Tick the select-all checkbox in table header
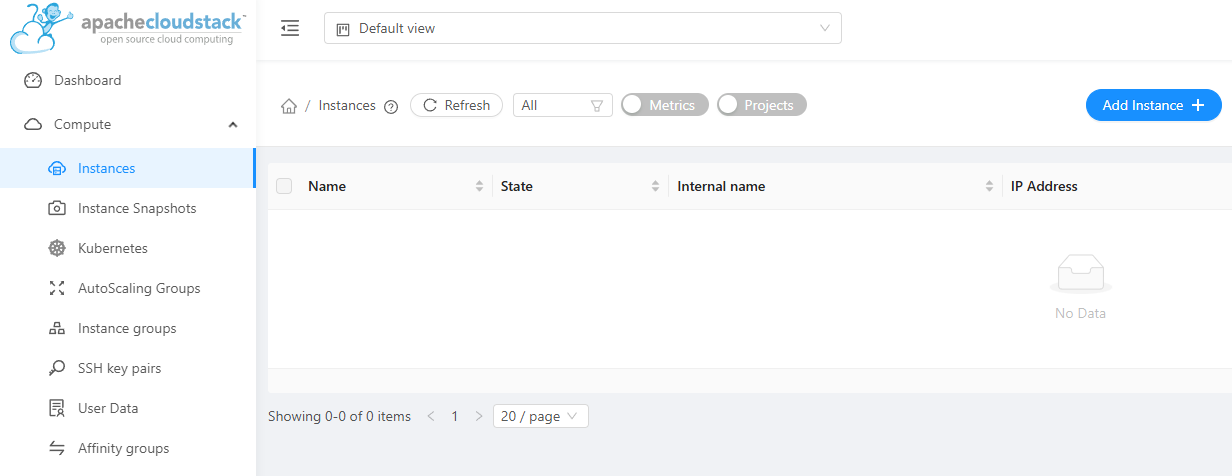The width and height of the screenshot is (1232, 476). tap(284, 186)
